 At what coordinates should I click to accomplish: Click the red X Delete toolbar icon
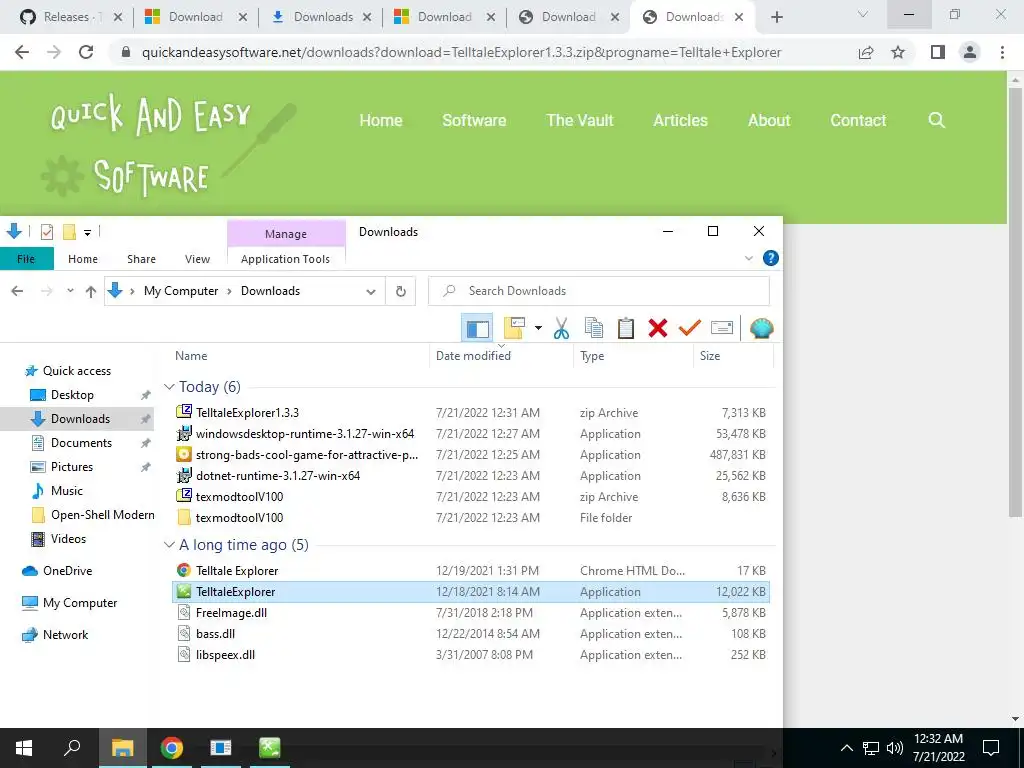(x=658, y=328)
